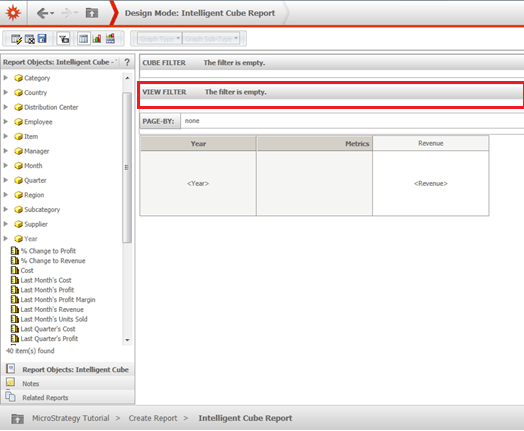Screen dimensions: 524x431
Task: Expand the Manager attribute
Action: point(6,151)
